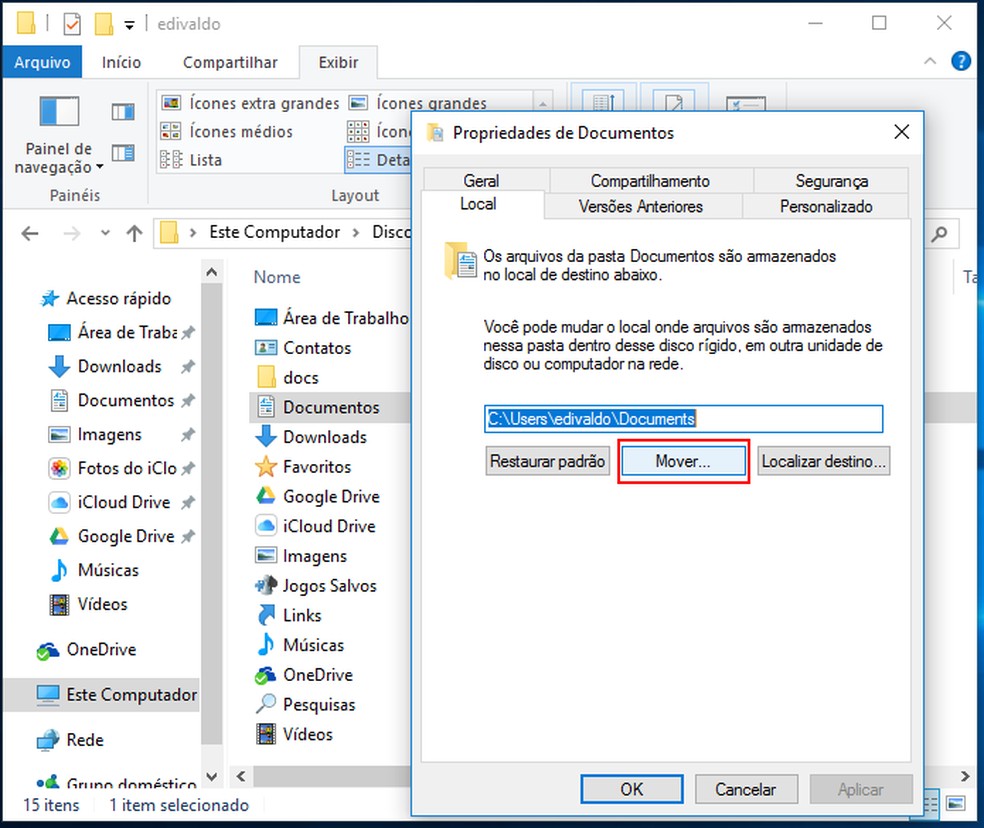Click Cancelar in properties dialog
The image size is (984, 828).
click(x=746, y=789)
